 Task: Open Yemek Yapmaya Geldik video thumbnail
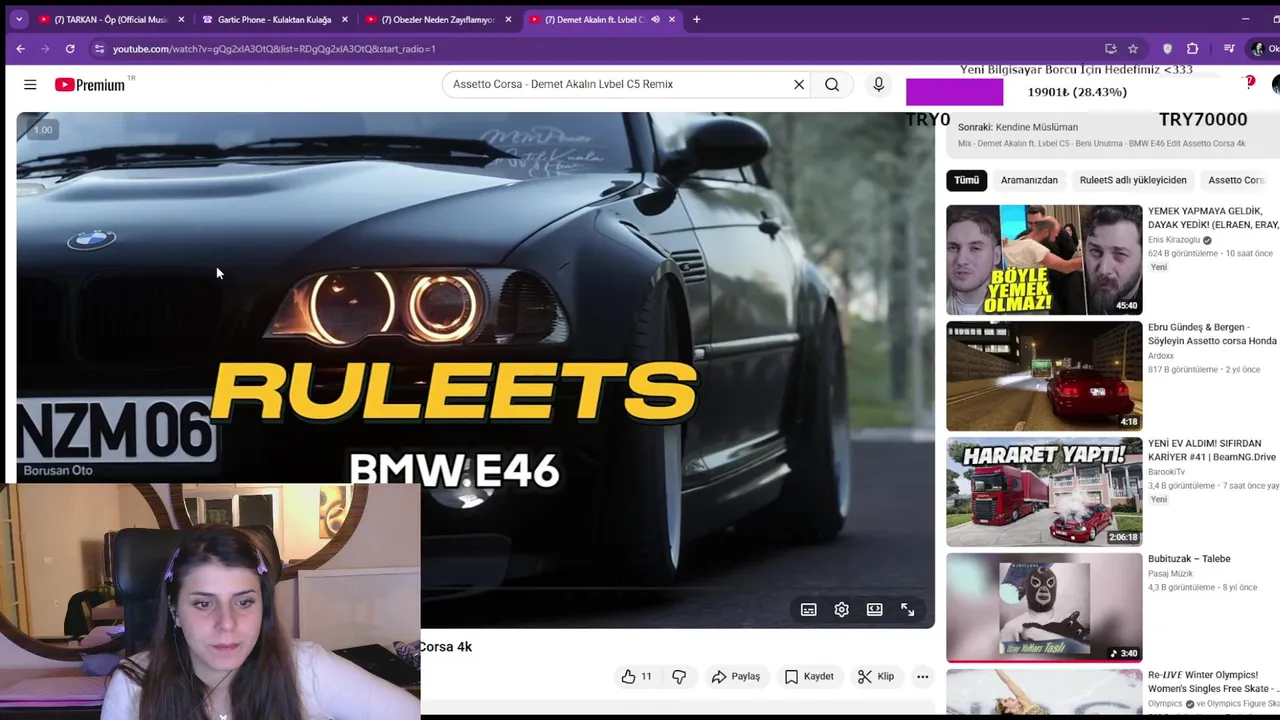click(1044, 260)
